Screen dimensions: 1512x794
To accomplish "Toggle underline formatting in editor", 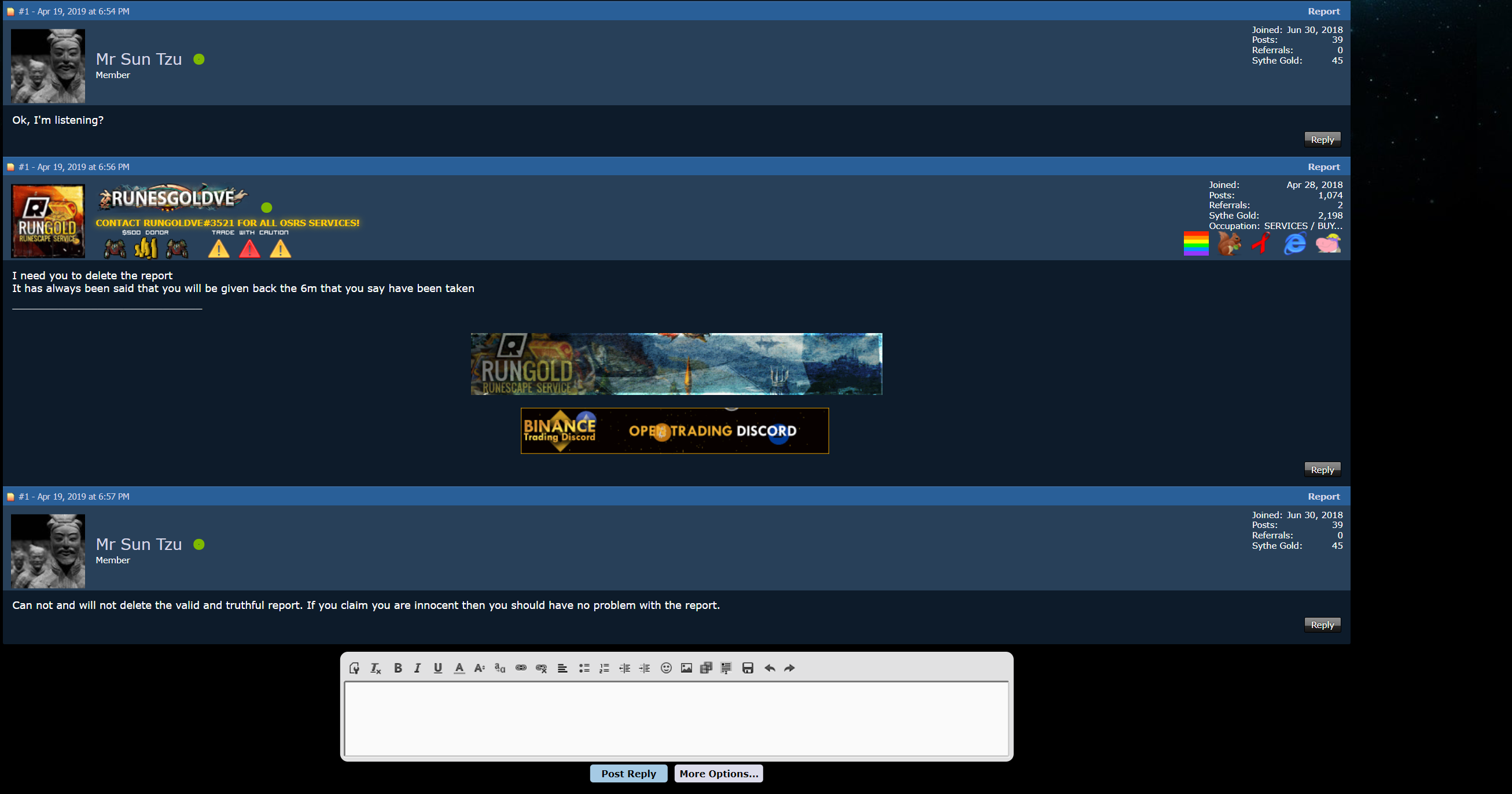I will click(437, 668).
